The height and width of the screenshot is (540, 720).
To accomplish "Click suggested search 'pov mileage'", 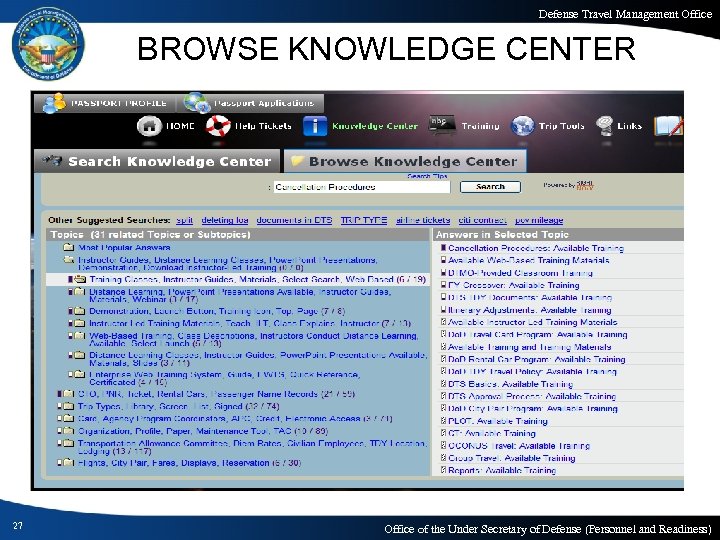I will pos(539,220).
